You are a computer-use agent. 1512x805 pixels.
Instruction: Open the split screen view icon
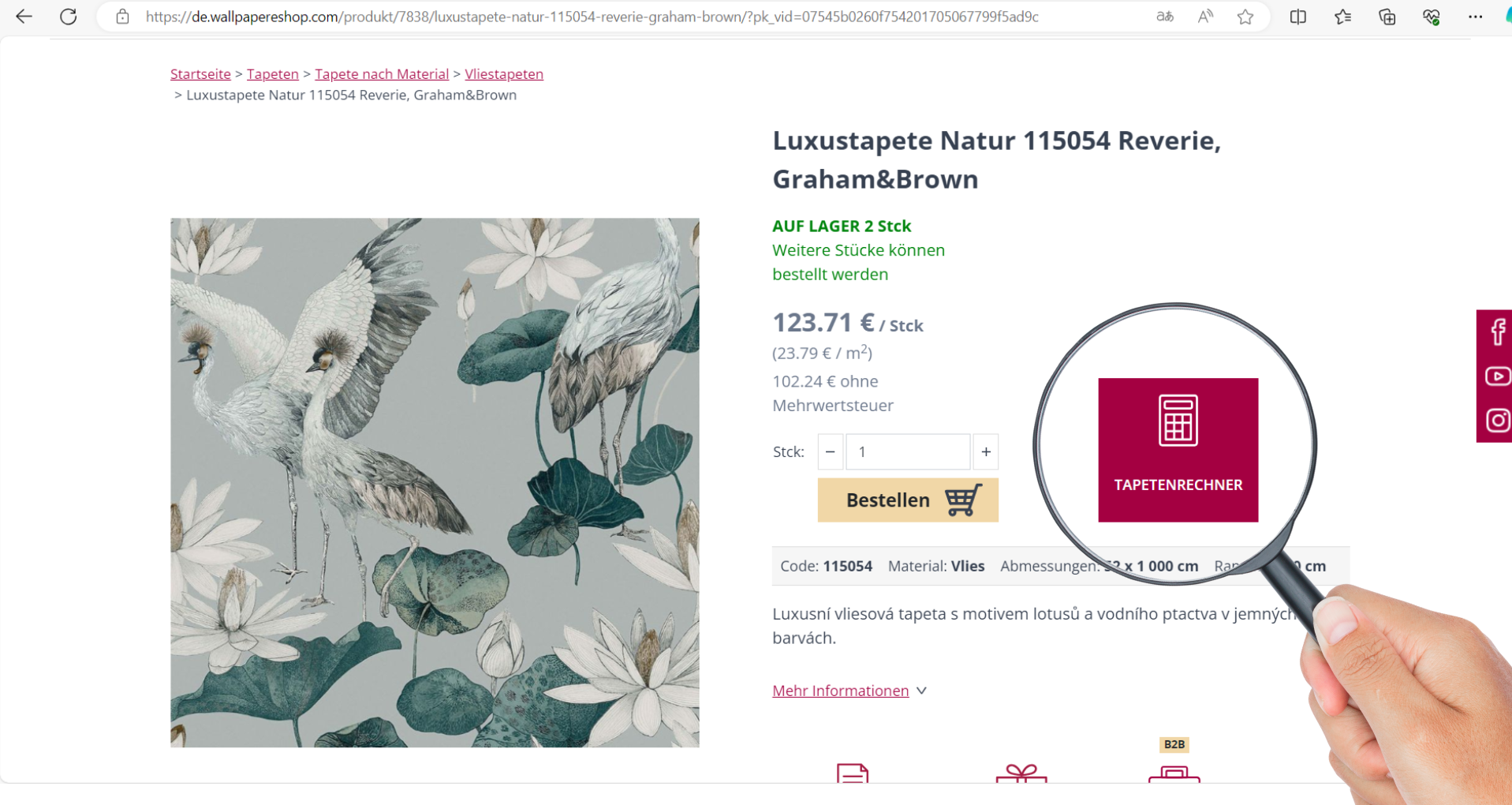(x=1297, y=17)
